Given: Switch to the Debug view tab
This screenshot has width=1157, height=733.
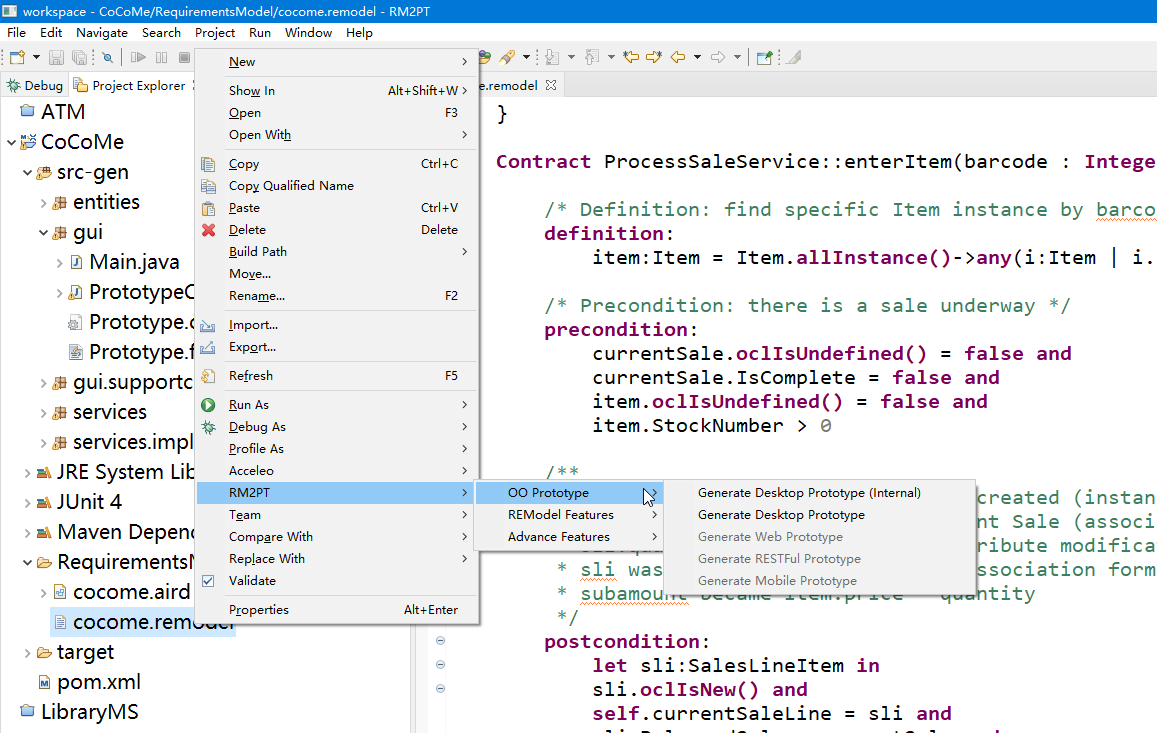Looking at the screenshot, I should point(35,86).
